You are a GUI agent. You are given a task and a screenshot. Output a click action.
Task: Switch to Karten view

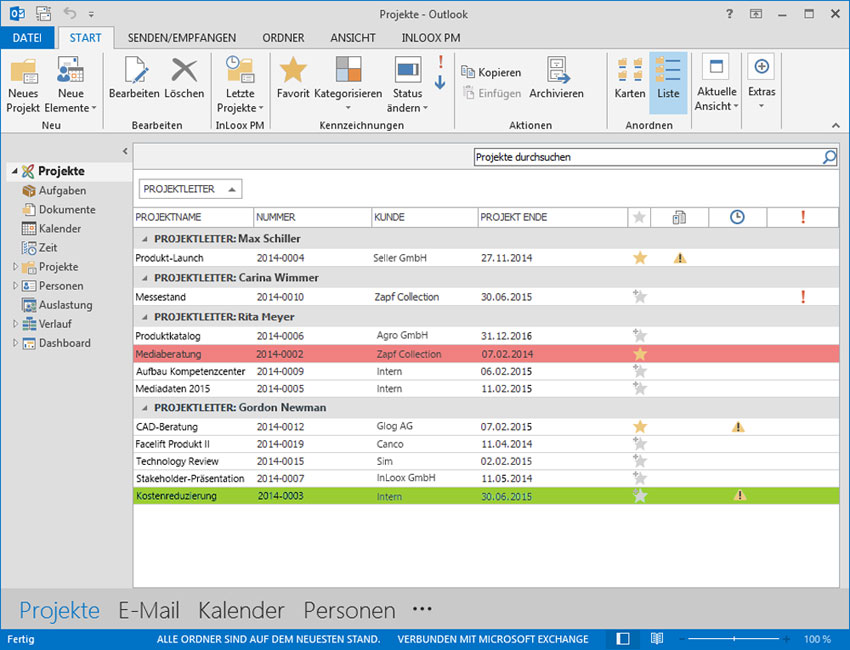[629, 70]
